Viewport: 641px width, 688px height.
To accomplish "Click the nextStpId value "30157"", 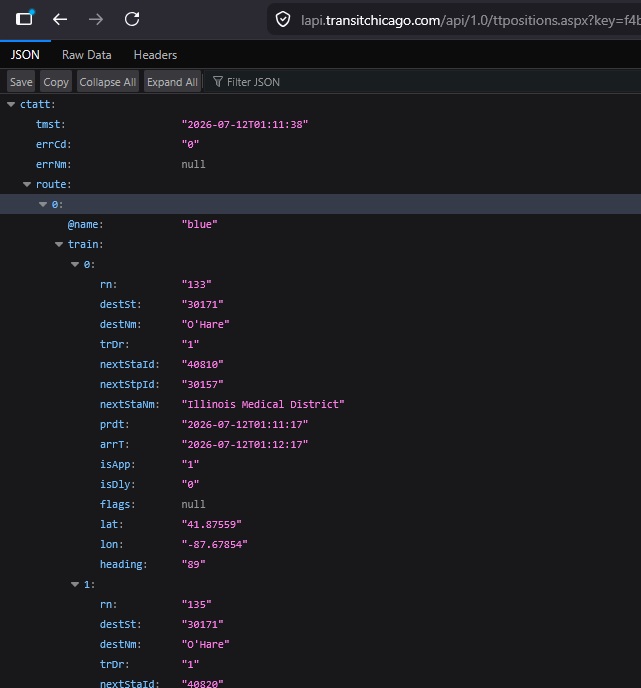I will point(203,384).
